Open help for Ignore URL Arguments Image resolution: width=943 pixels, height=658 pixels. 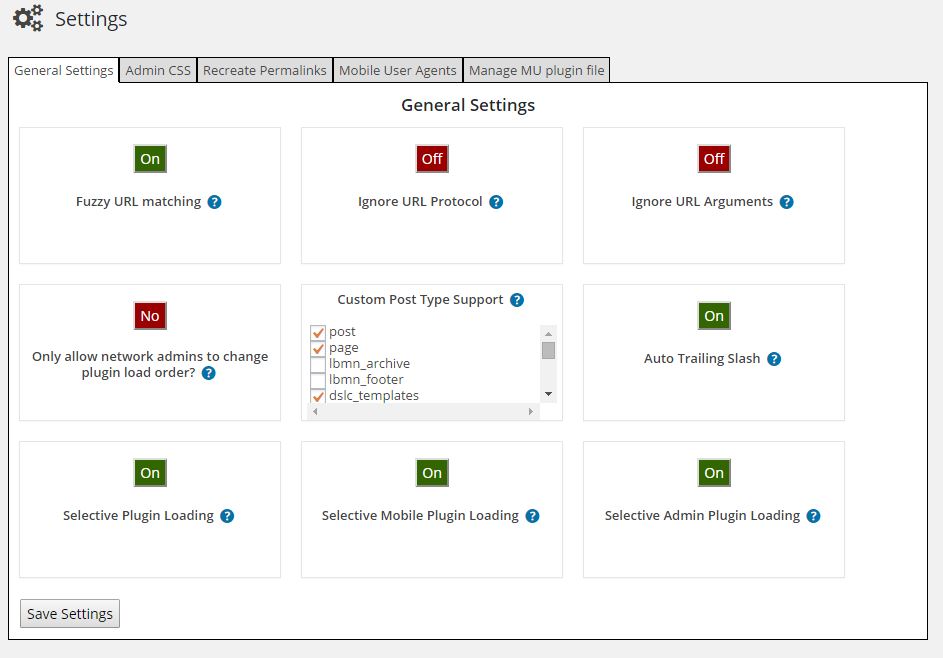(x=786, y=202)
